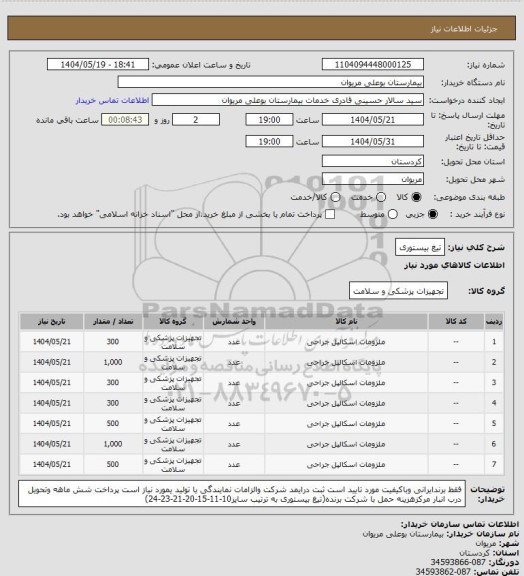
Task: Click fax number 34593866-087
Action: click(458, 562)
